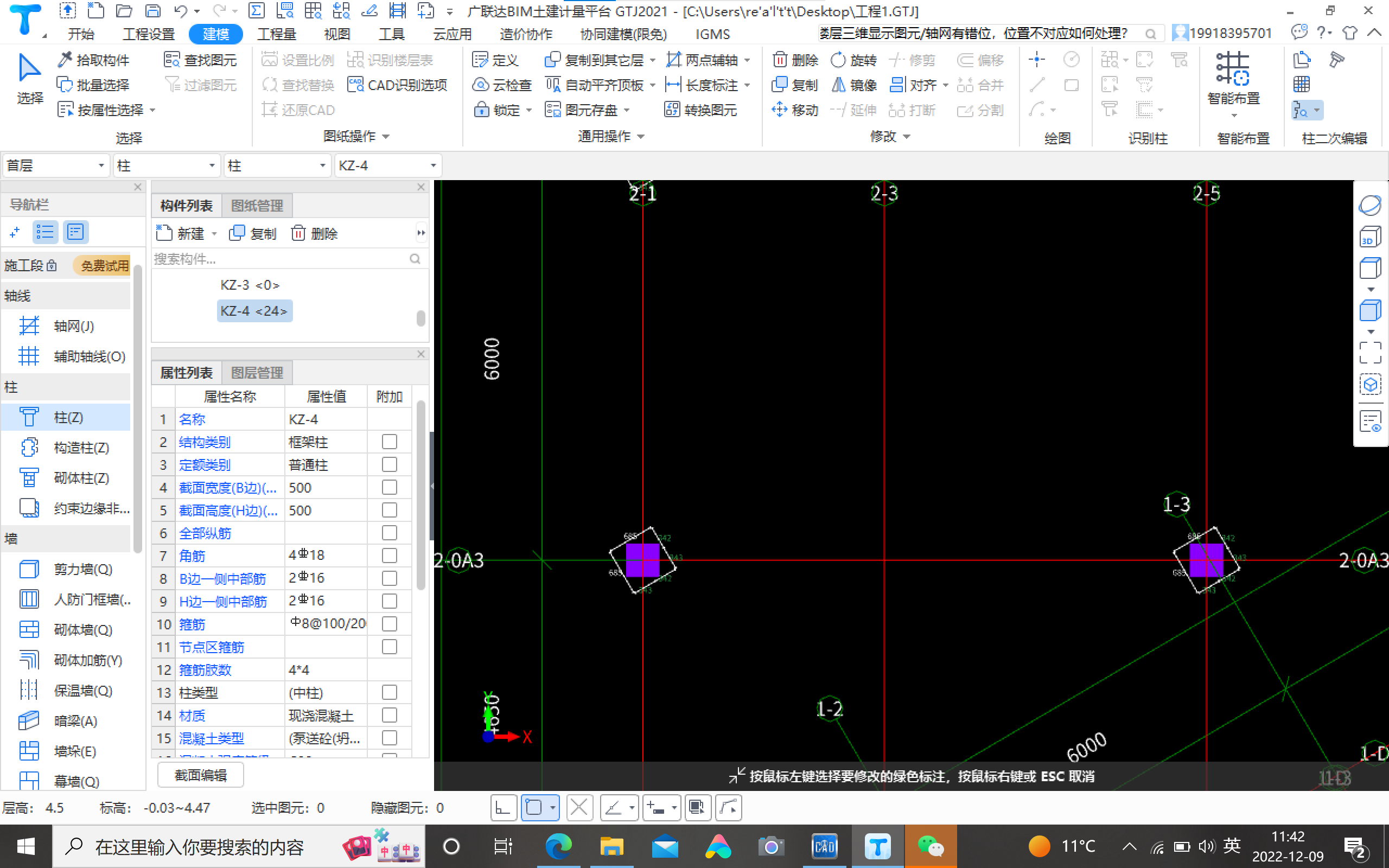Image resolution: width=1389 pixels, height=868 pixels.
Task: Open the 视图 ribbon tab
Action: pos(337,34)
